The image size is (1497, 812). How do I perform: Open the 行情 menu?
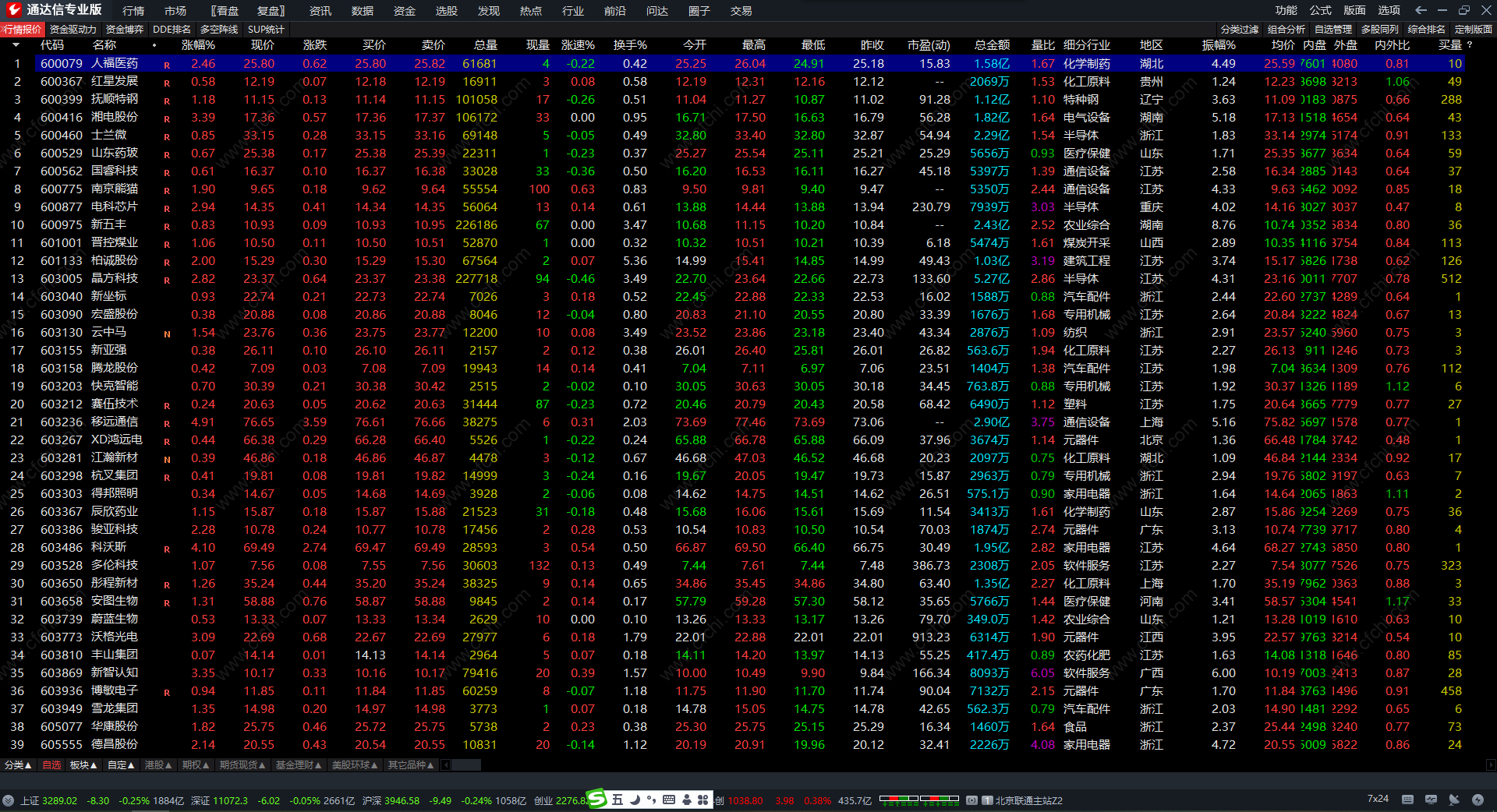(133, 11)
